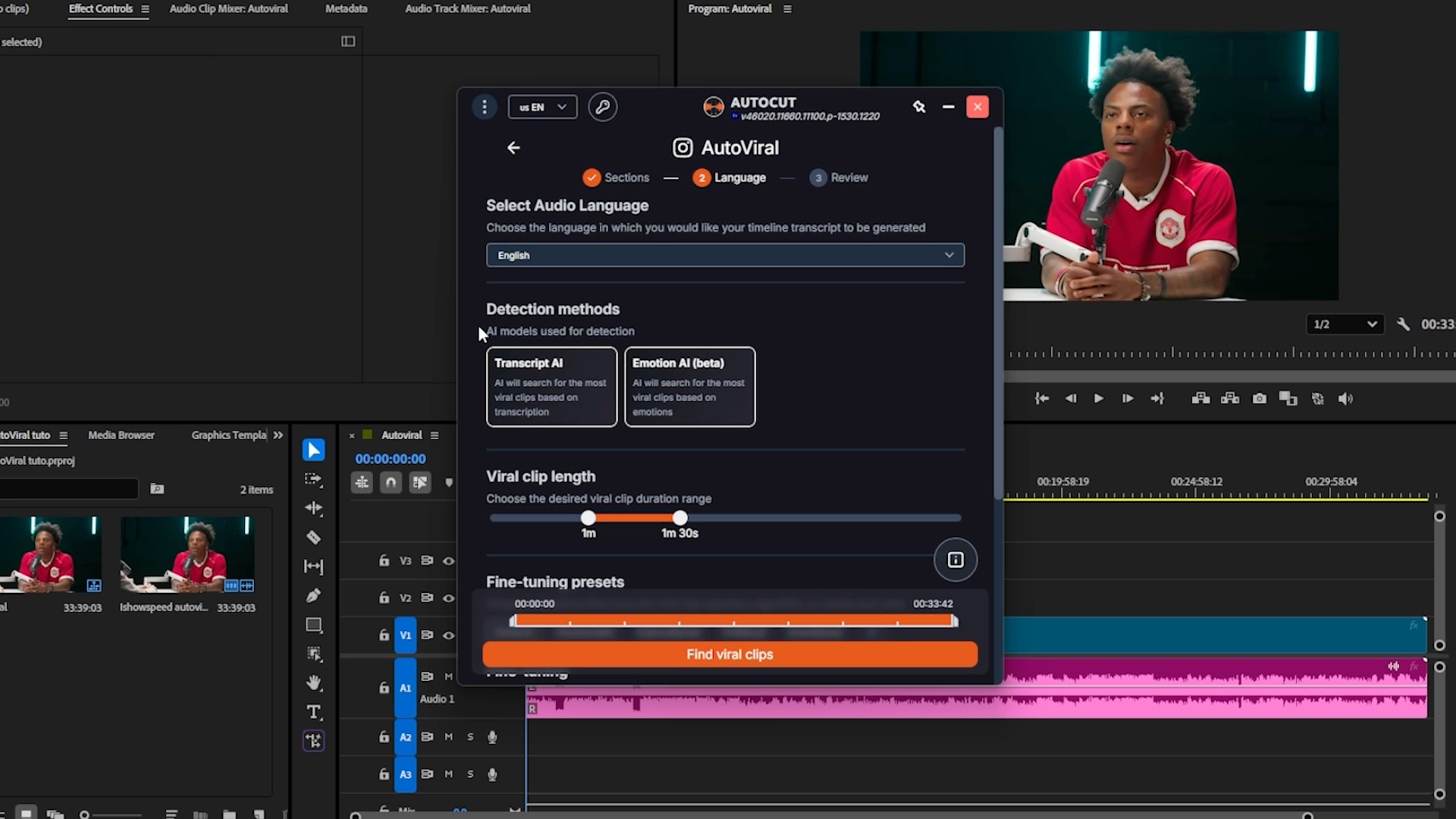Add a timeline marker
The height and width of the screenshot is (819, 1456).
click(449, 482)
